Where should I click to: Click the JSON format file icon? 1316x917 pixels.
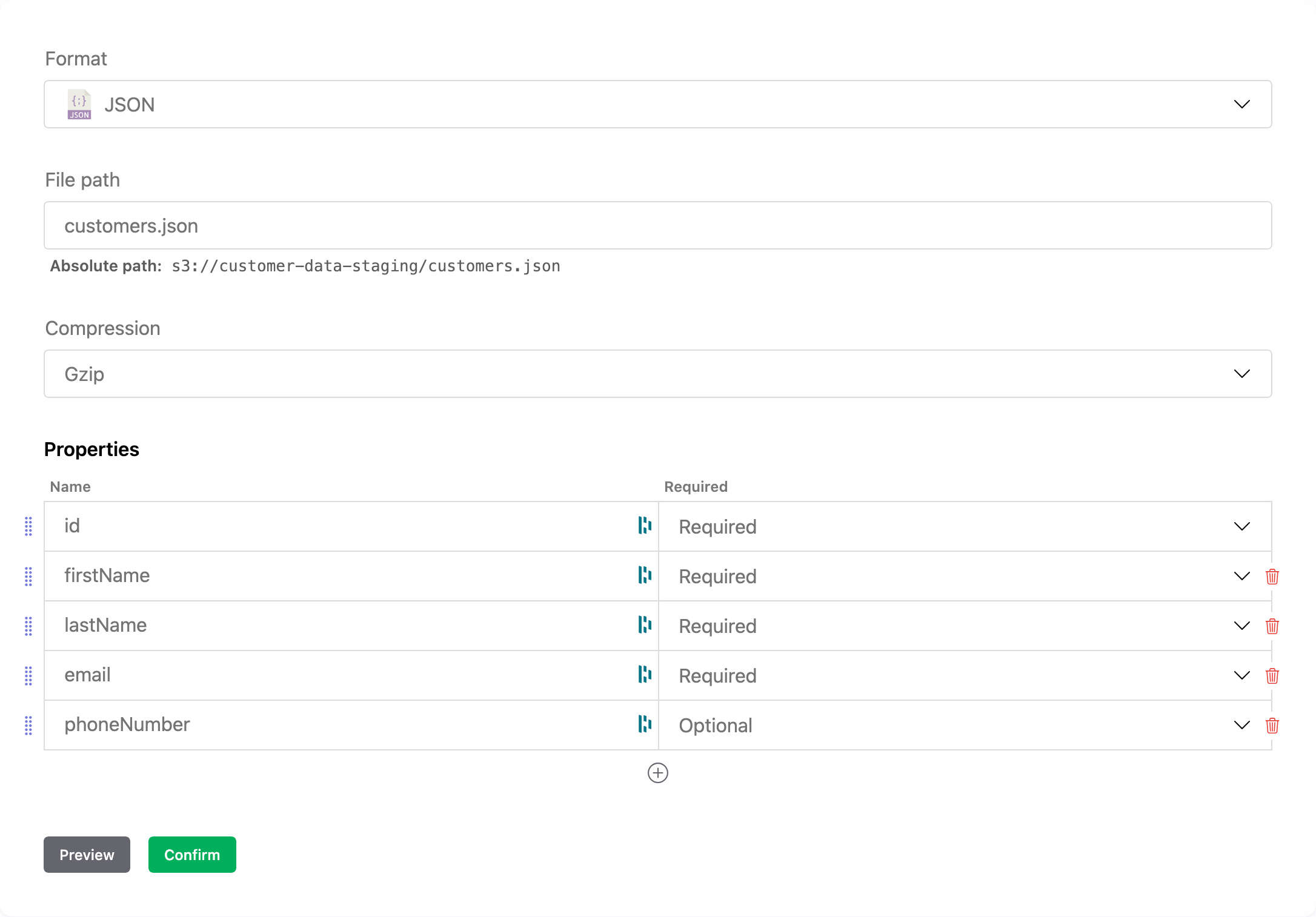pyautogui.click(x=79, y=104)
